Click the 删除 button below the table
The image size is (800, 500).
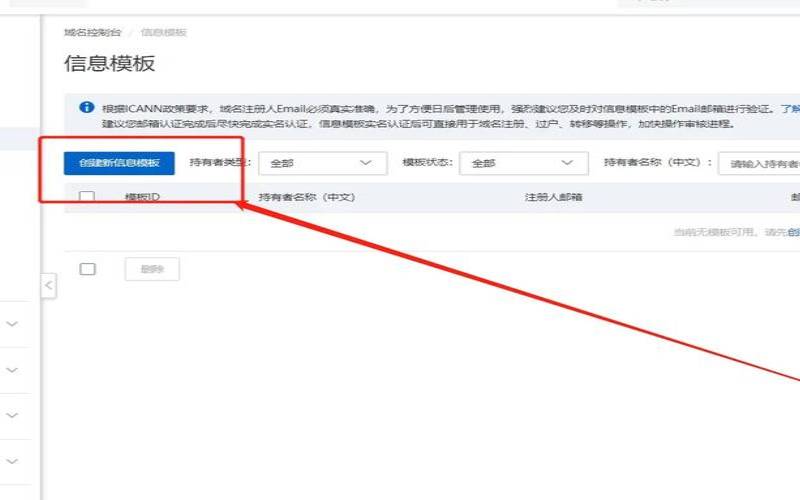(x=152, y=269)
